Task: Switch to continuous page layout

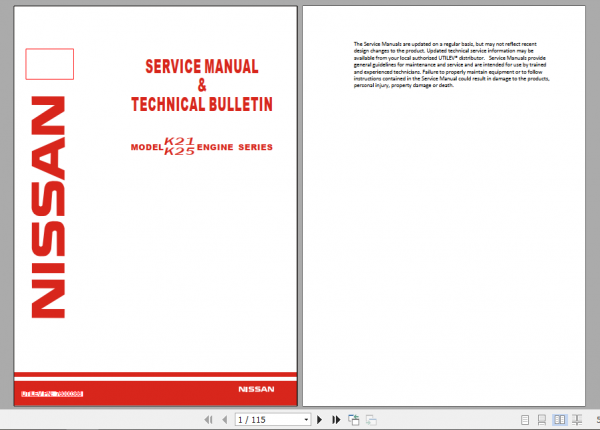Action: coord(542,420)
